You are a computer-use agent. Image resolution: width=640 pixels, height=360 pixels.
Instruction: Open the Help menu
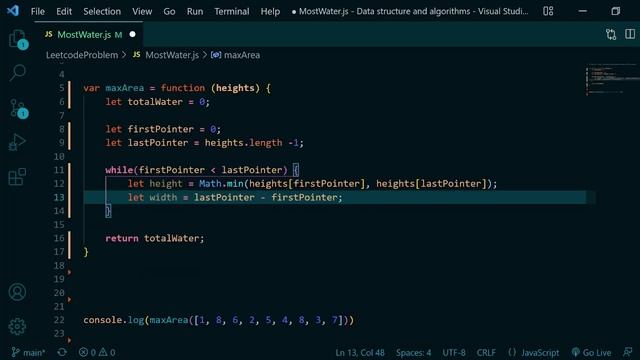tap(270, 11)
